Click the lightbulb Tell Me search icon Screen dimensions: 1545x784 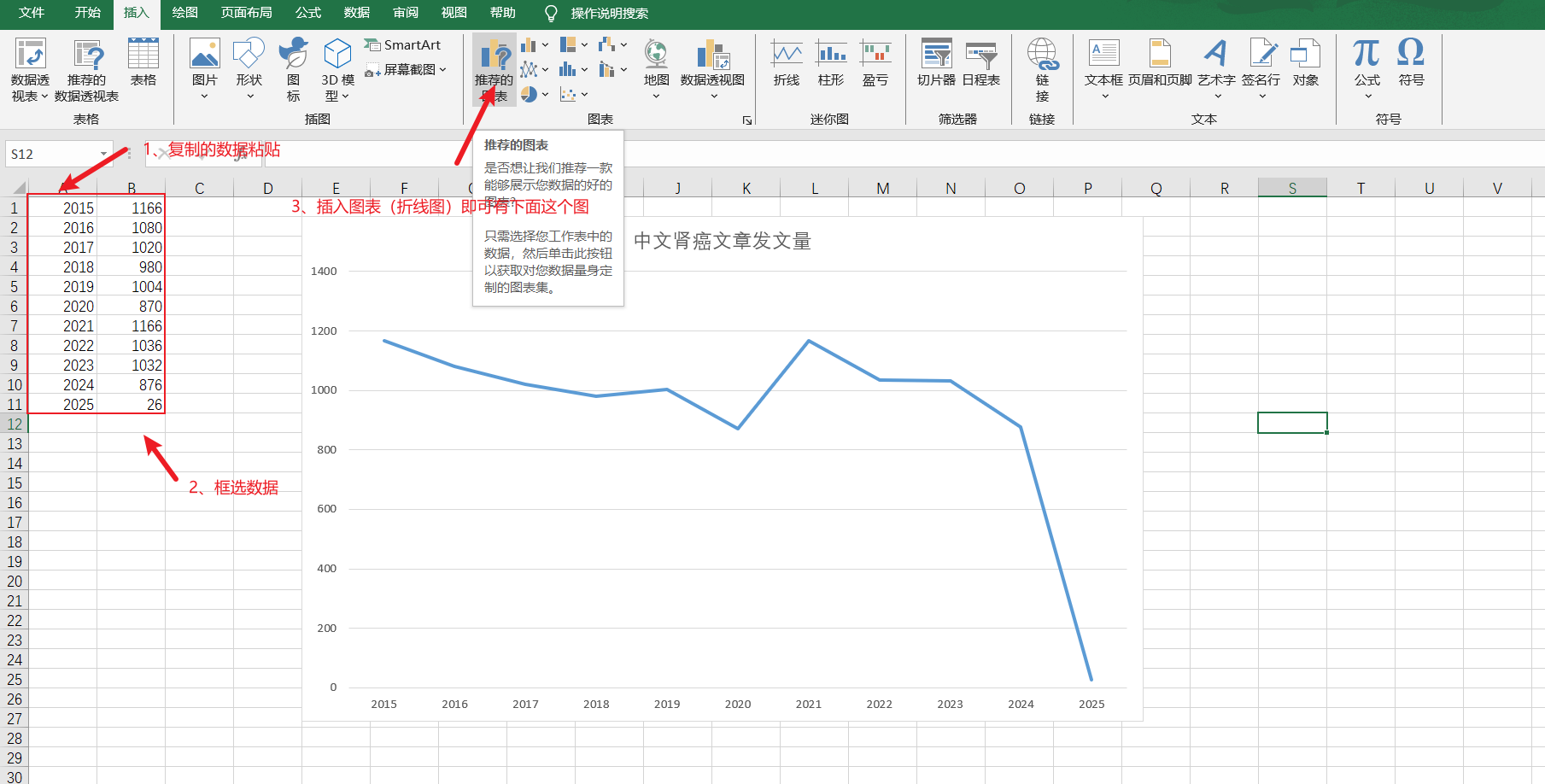[551, 13]
